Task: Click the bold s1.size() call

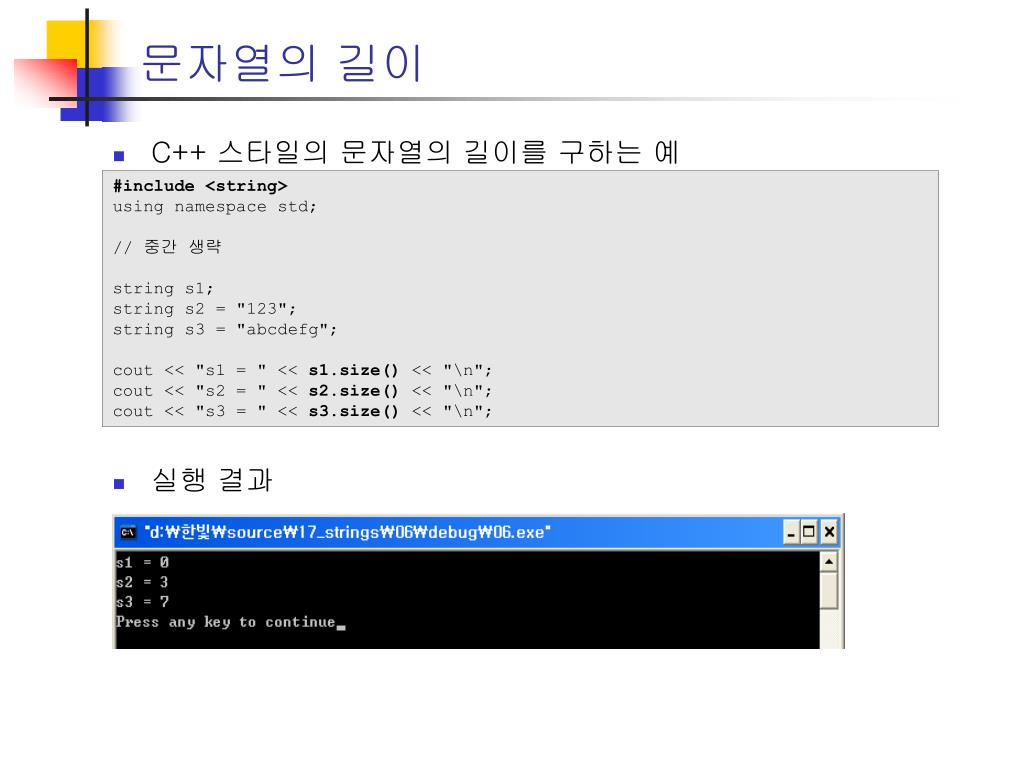Action: coord(353,370)
